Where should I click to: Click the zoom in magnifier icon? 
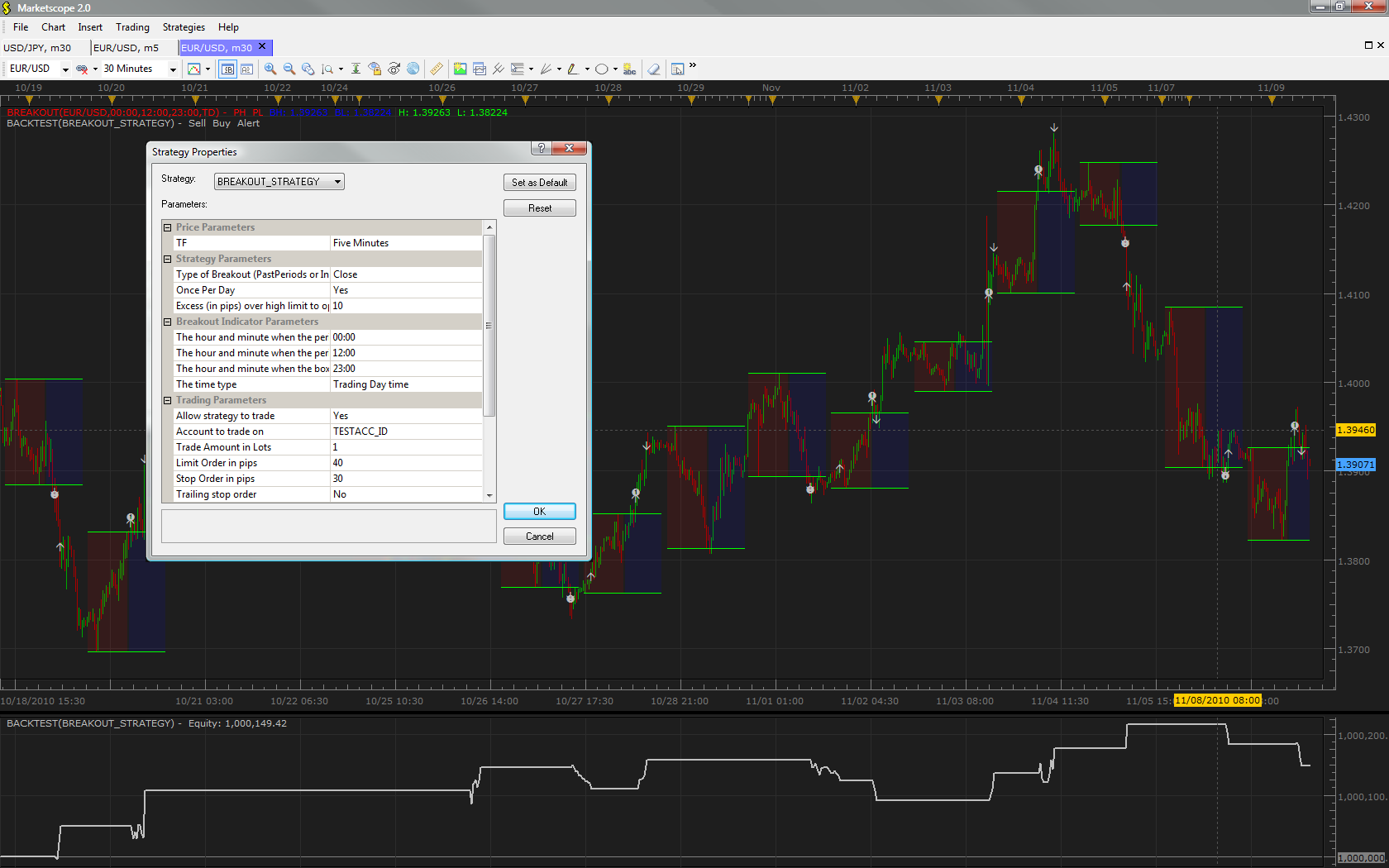coord(270,69)
